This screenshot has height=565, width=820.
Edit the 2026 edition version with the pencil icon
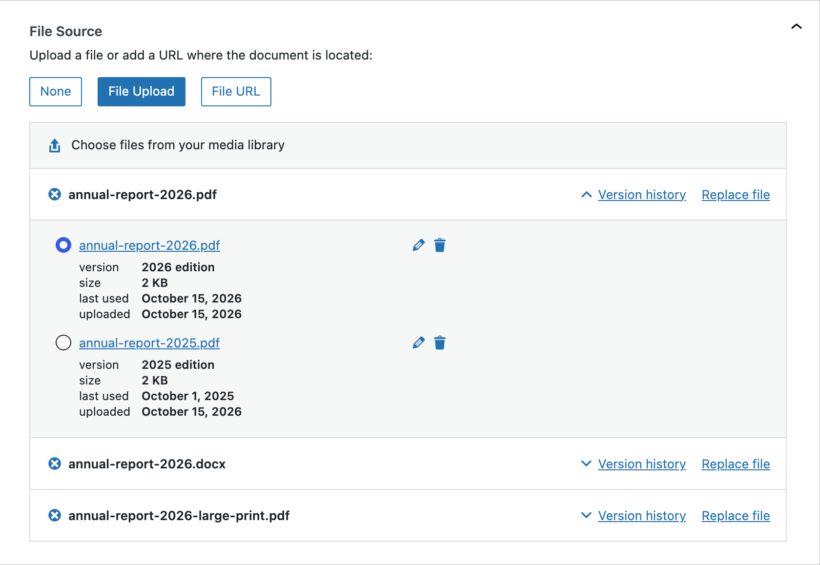point(418,245)
